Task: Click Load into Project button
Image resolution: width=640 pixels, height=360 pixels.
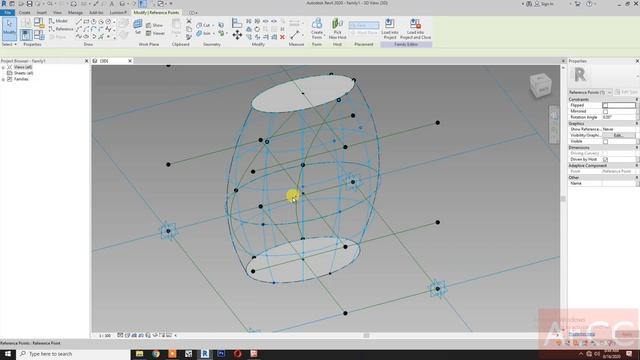Action: click(389, 29)
